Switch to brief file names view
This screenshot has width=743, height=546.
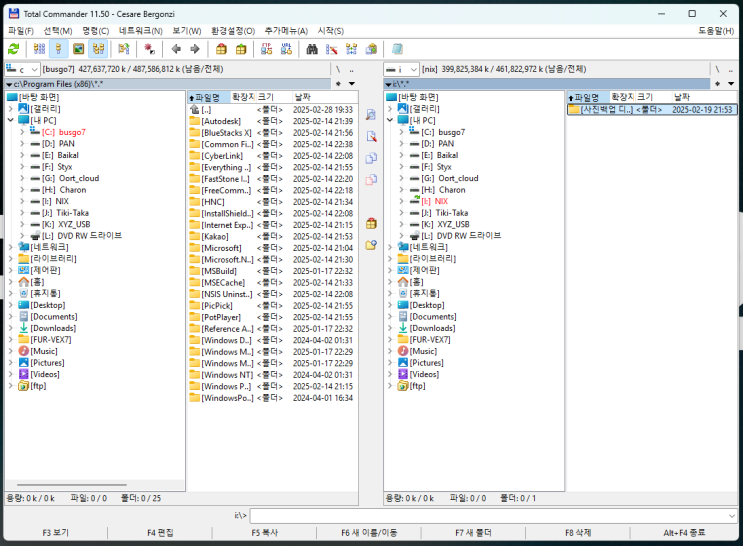(39, 49)
